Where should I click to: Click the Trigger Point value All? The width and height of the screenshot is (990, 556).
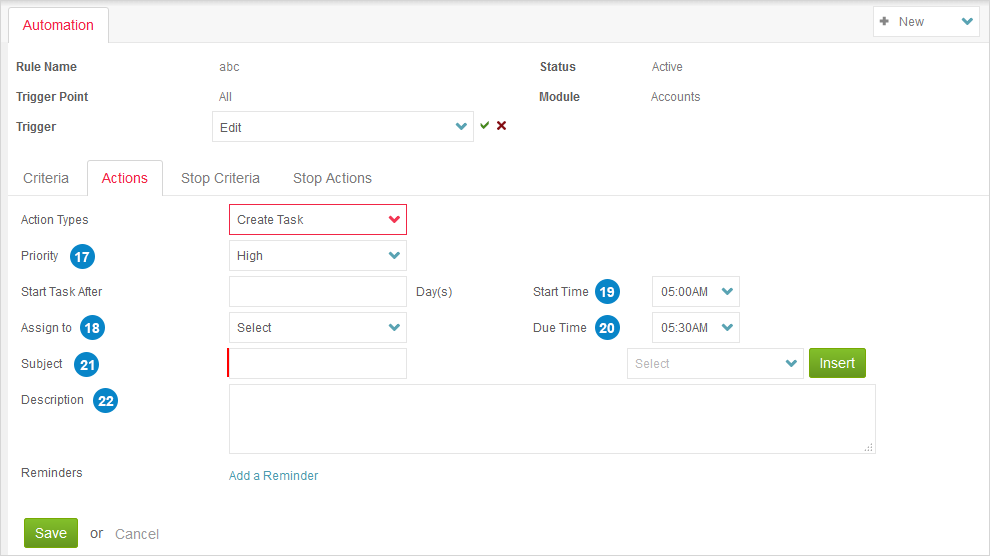pos(225,97)
